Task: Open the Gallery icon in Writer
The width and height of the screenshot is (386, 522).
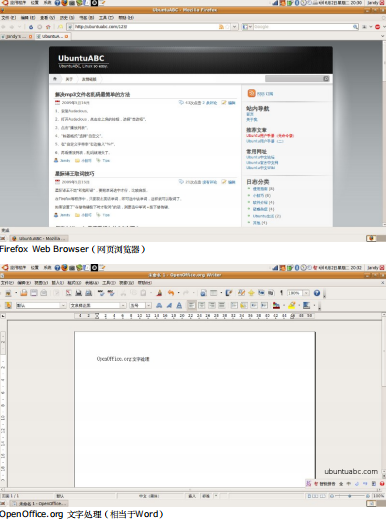Action: point(261,293)
